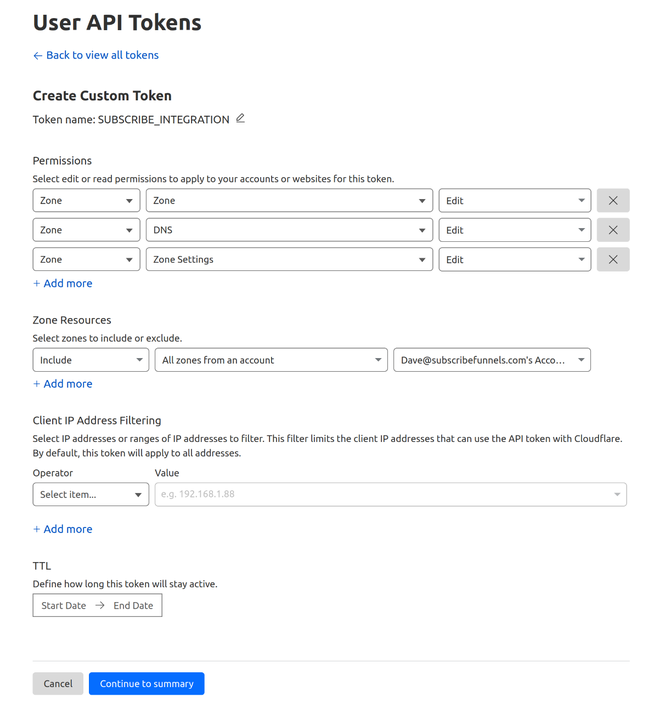Open the Operator Select item dropdown
This screenshot has height=720, width=670.
coord(91,494)
